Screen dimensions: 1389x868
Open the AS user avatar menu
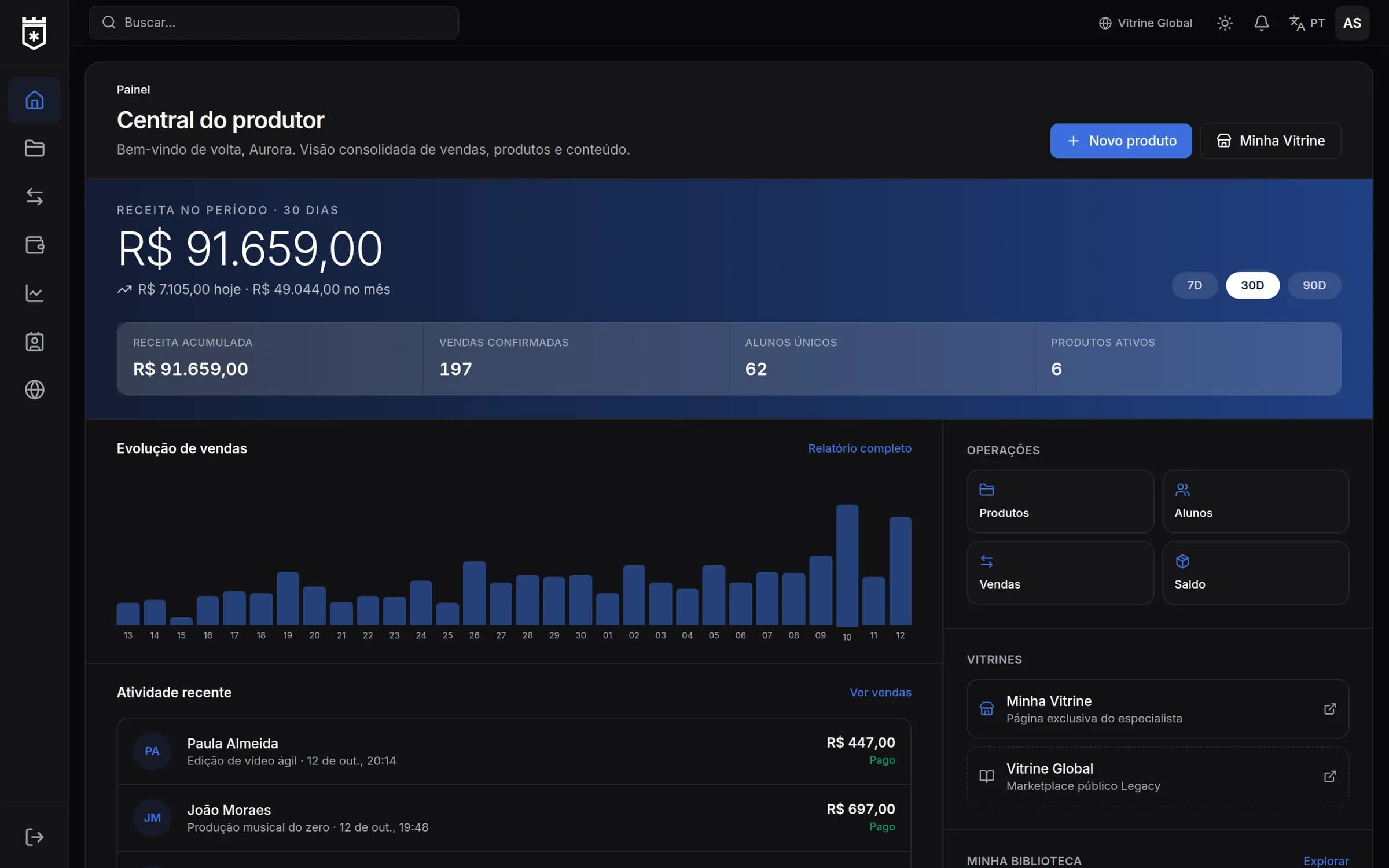(1352, 23)
